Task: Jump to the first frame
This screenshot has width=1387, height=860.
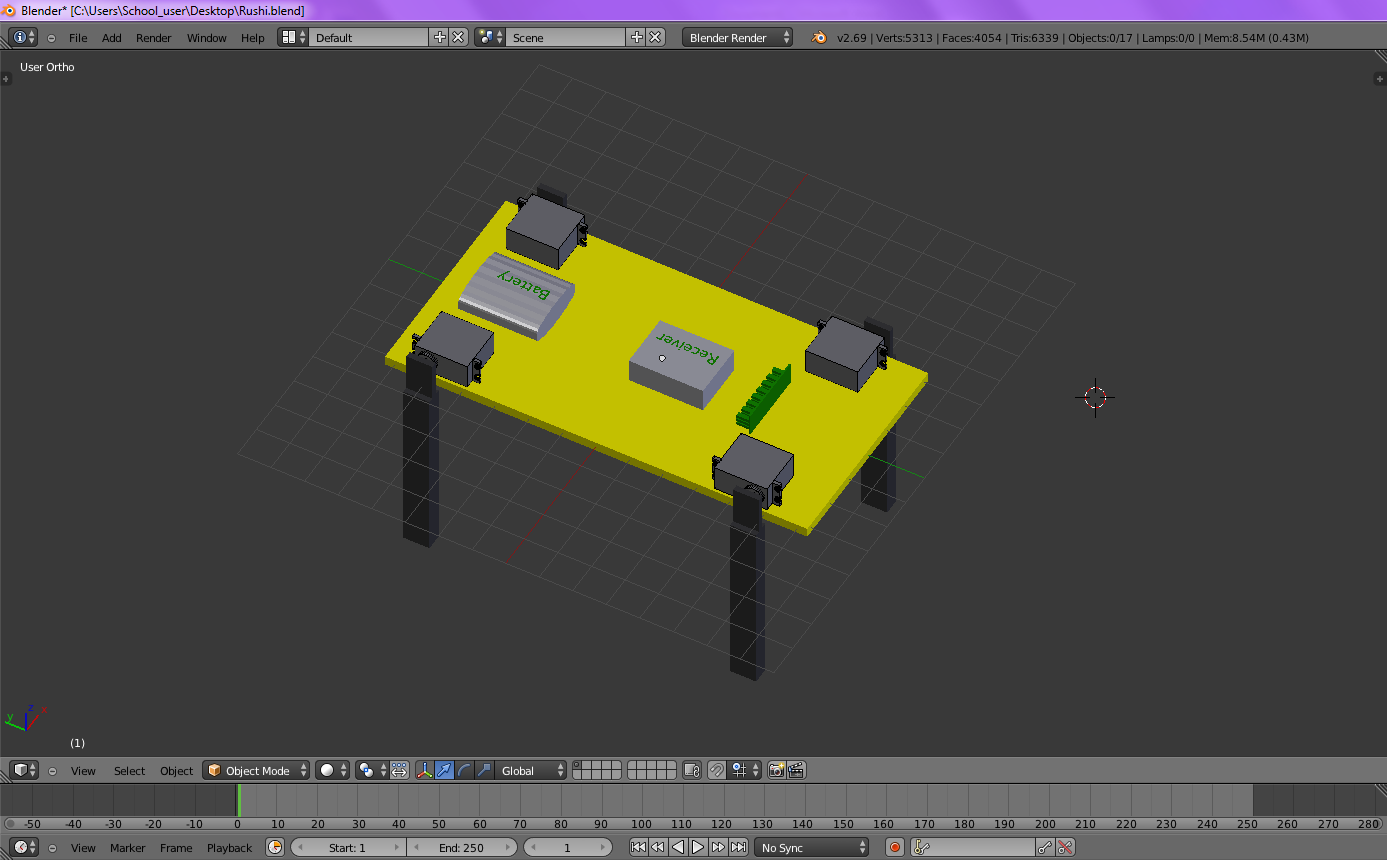Action: click(638, 847)
